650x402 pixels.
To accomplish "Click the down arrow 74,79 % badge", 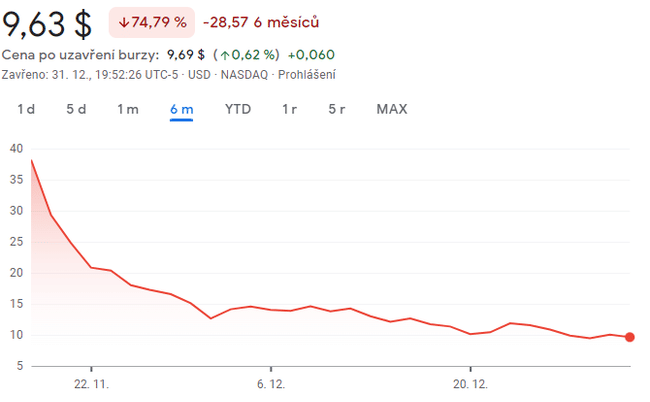I will click(x=152, y=22).
